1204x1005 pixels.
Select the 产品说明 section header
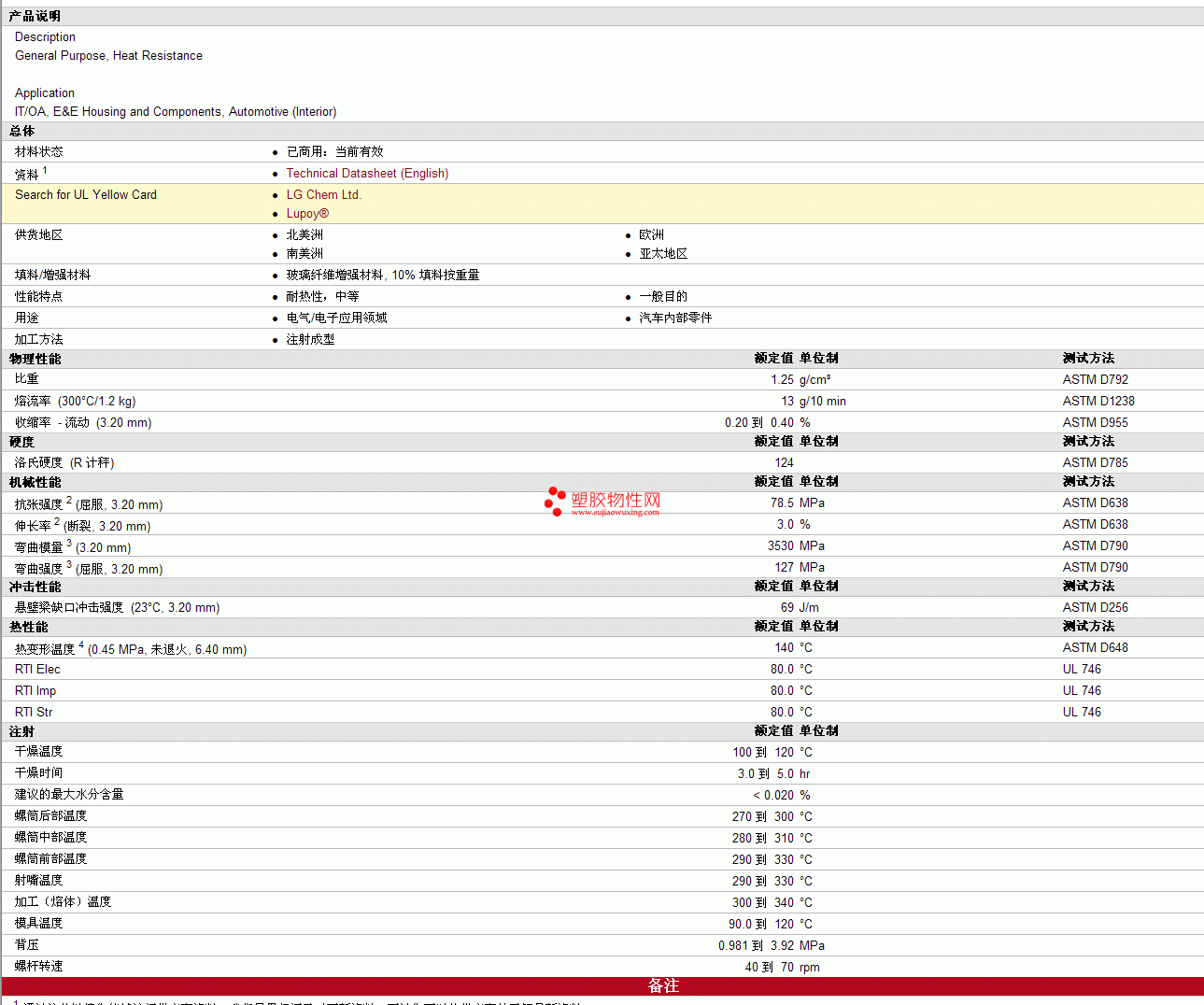click(35, 17)
